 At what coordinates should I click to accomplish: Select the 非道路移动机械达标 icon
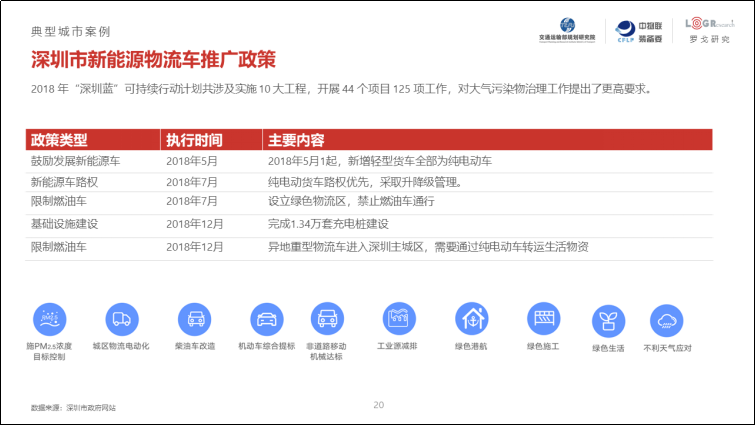[326, 319]
